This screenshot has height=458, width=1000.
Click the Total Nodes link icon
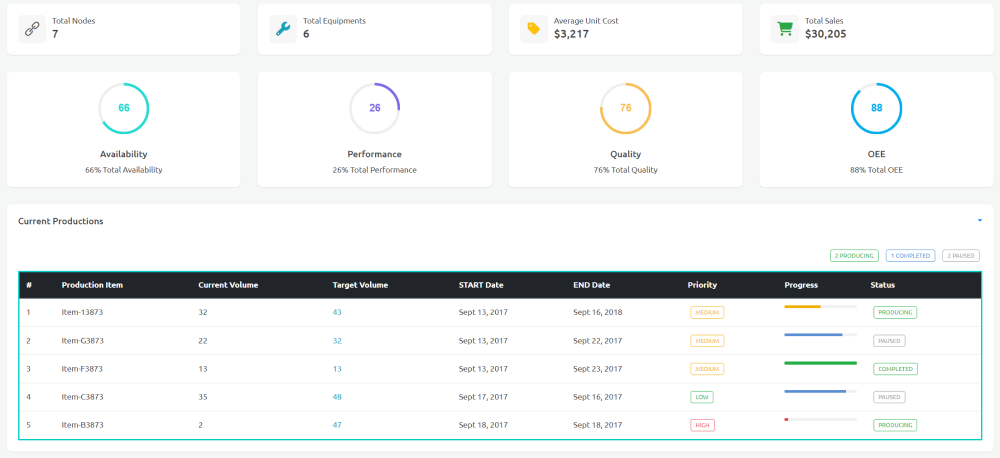pos(32,29)
